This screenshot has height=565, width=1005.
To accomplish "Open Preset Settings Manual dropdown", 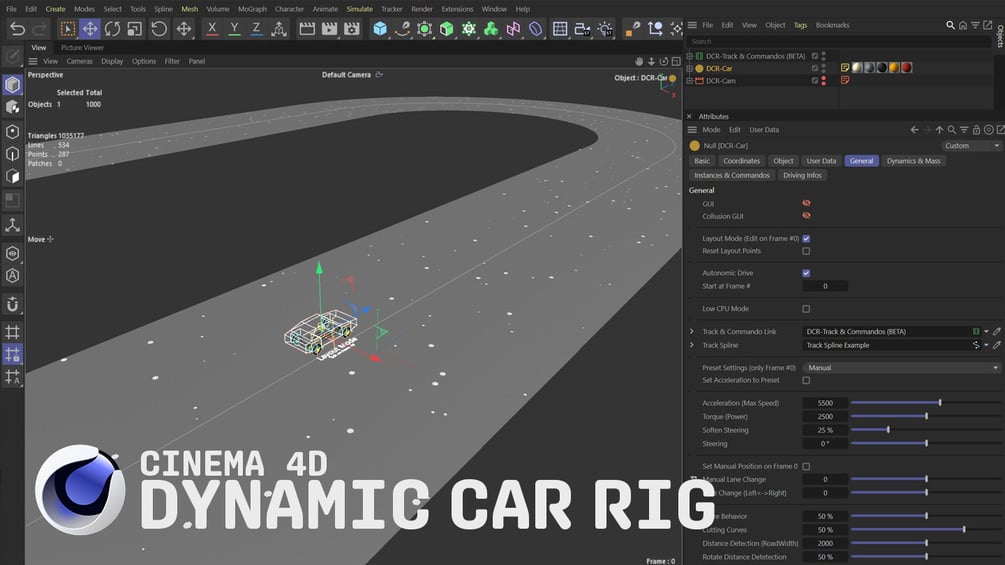I will 902,368.
